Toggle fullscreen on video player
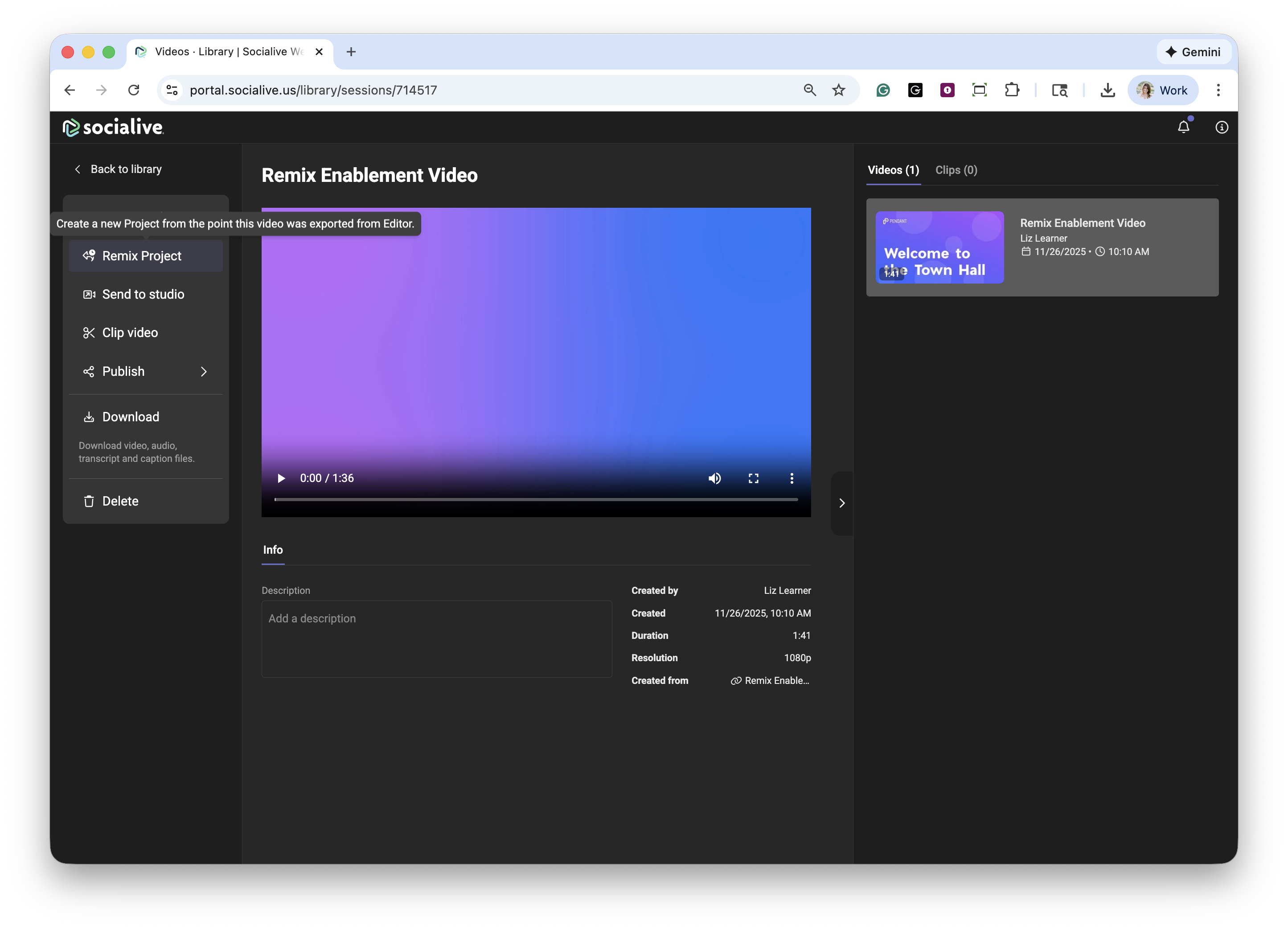The width and height of the screenshot is (1288, 930). [754, 478]
